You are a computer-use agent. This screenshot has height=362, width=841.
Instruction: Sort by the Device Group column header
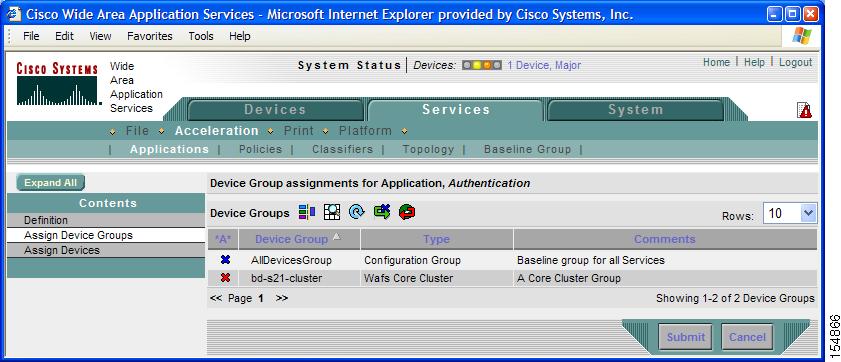(x=291, y=239)
